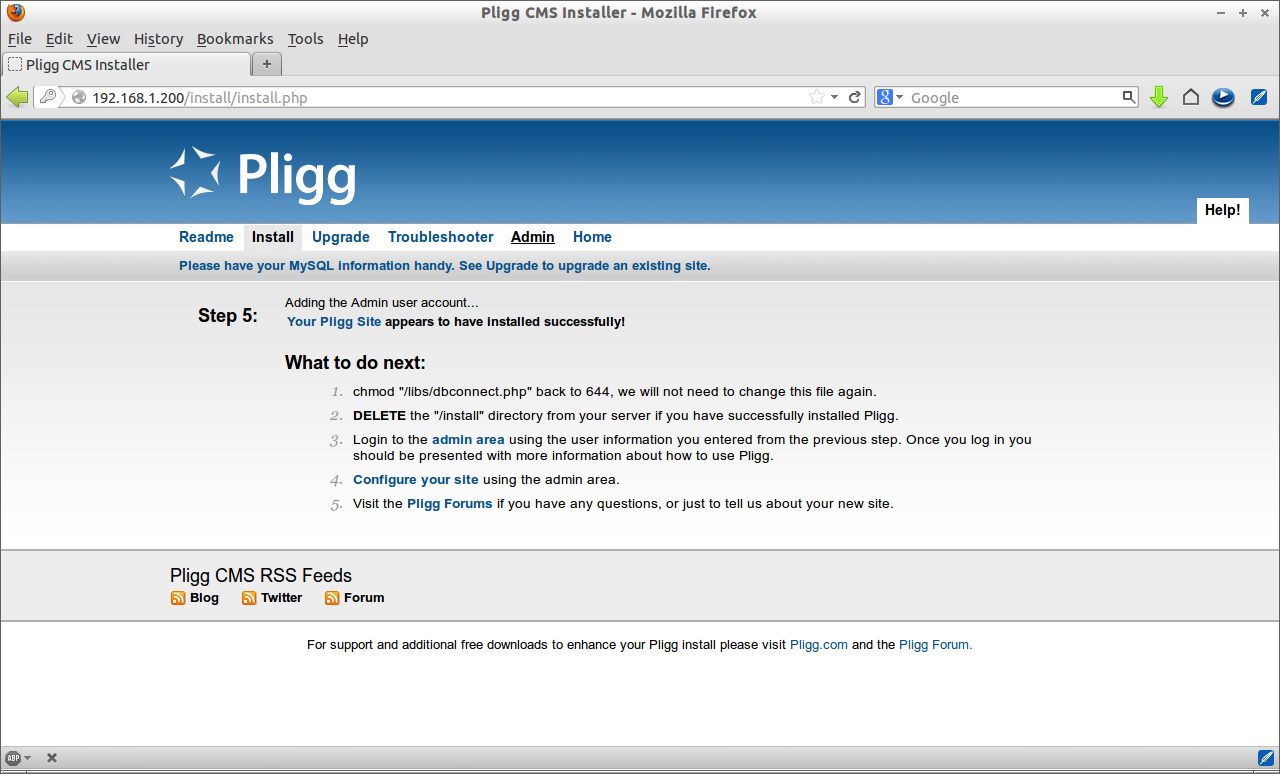Open the Edit menu
1280x774 pixels.
coord(59,39)
